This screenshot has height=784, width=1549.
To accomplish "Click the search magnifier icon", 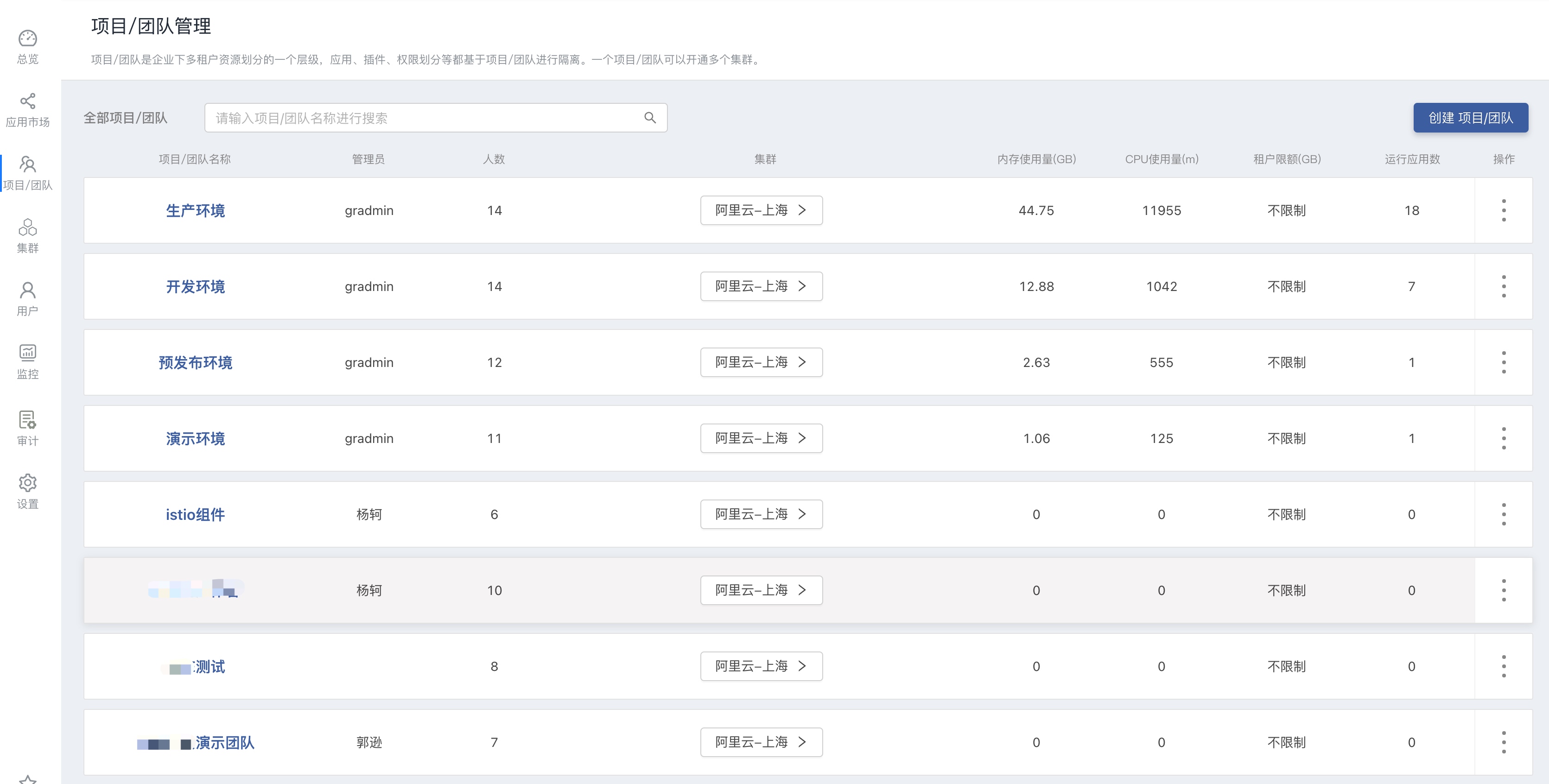I will click(x=650, y=118).
